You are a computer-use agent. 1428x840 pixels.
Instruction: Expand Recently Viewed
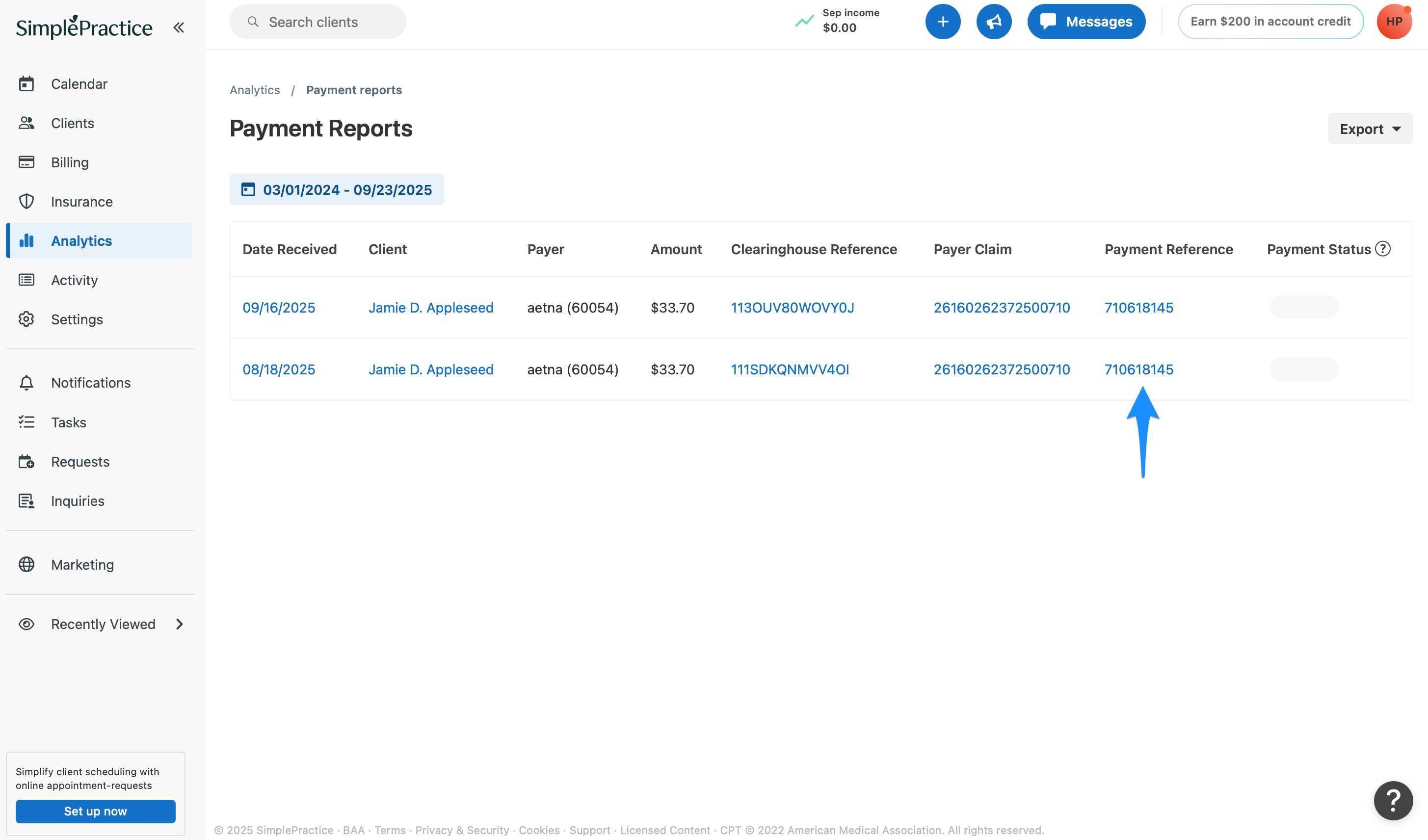click(103, 624)
